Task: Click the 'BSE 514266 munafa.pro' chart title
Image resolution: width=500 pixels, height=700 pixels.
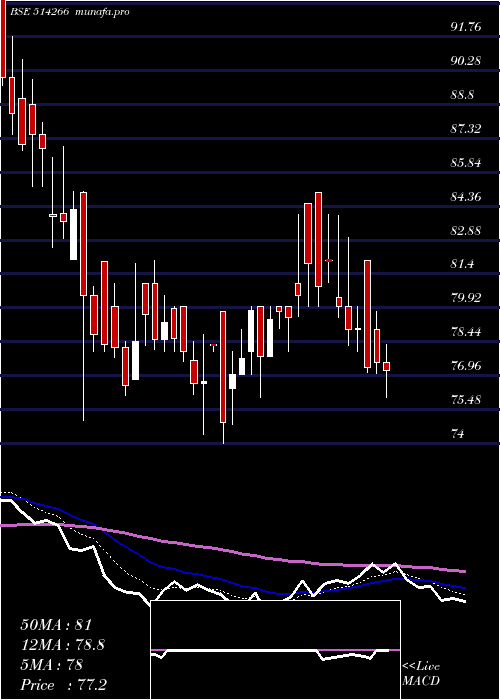Action: point(70,12)
